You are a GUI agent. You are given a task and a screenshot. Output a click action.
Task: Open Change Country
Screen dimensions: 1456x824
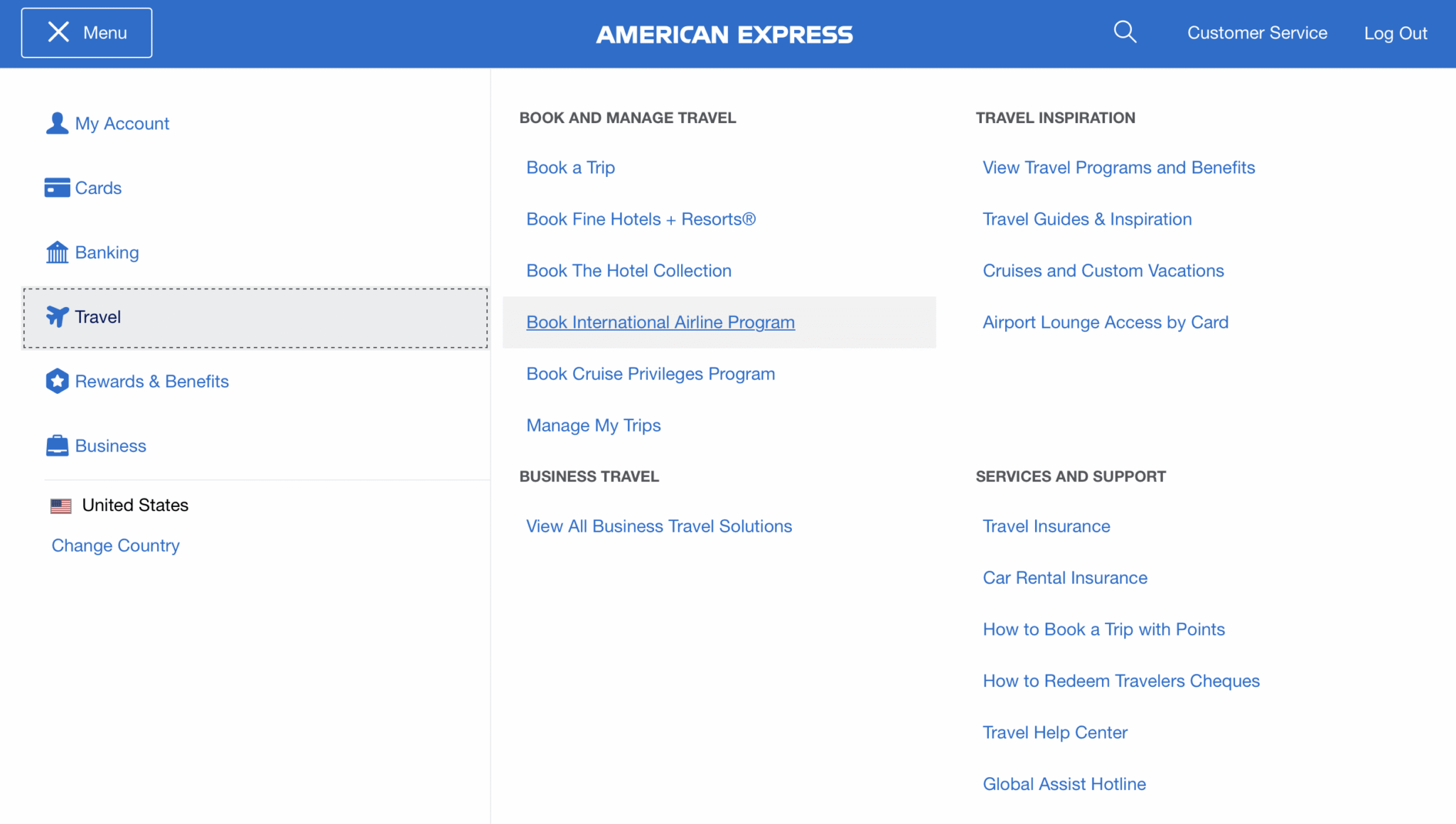115,545
